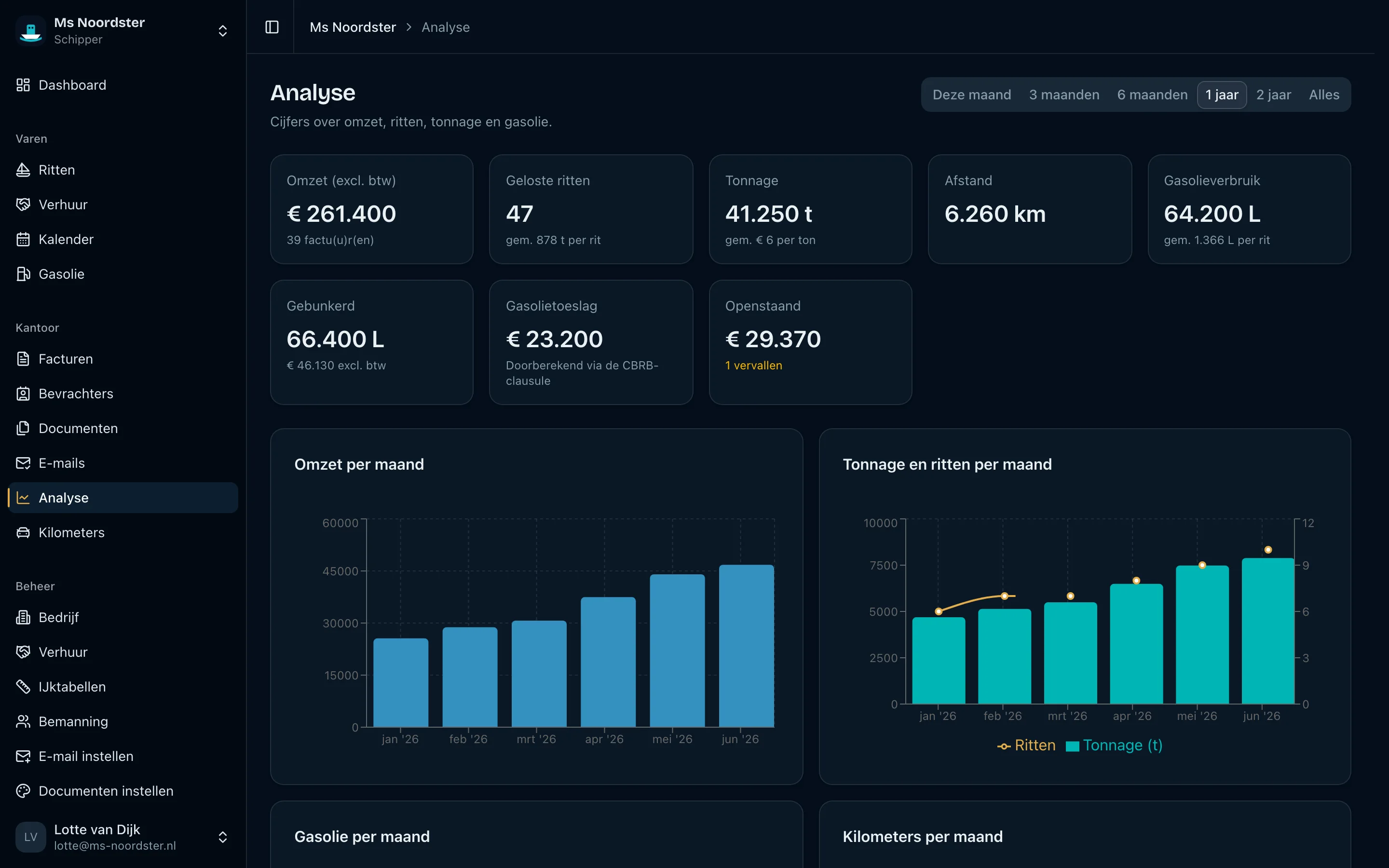
Task: Go to Bemanning
Action: (x=123, y=721)
